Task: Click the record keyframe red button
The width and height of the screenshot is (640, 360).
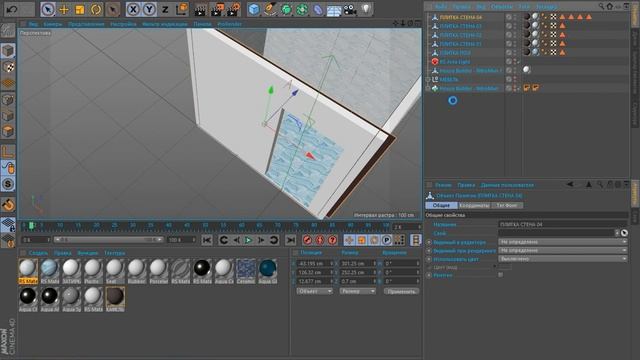Action: (x=307, y=240)
